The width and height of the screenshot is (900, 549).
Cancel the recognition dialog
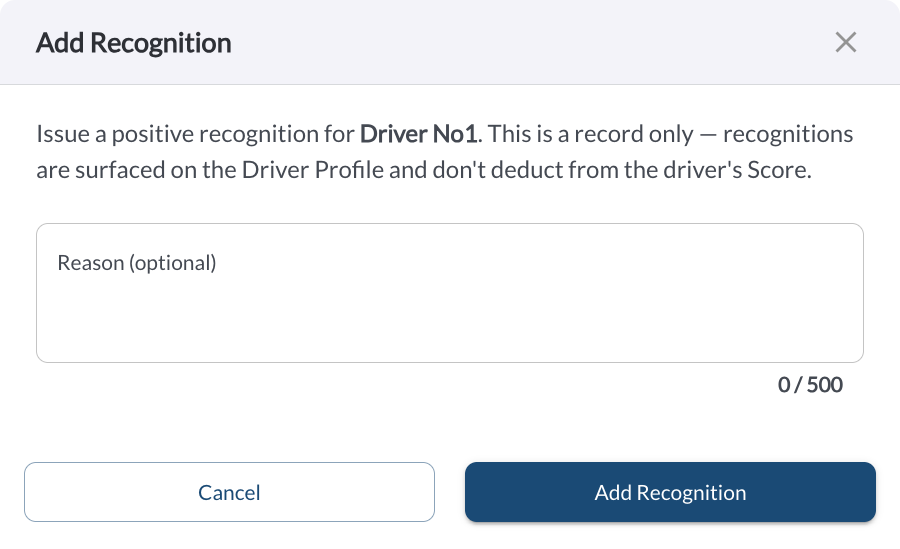click(229, 492)
